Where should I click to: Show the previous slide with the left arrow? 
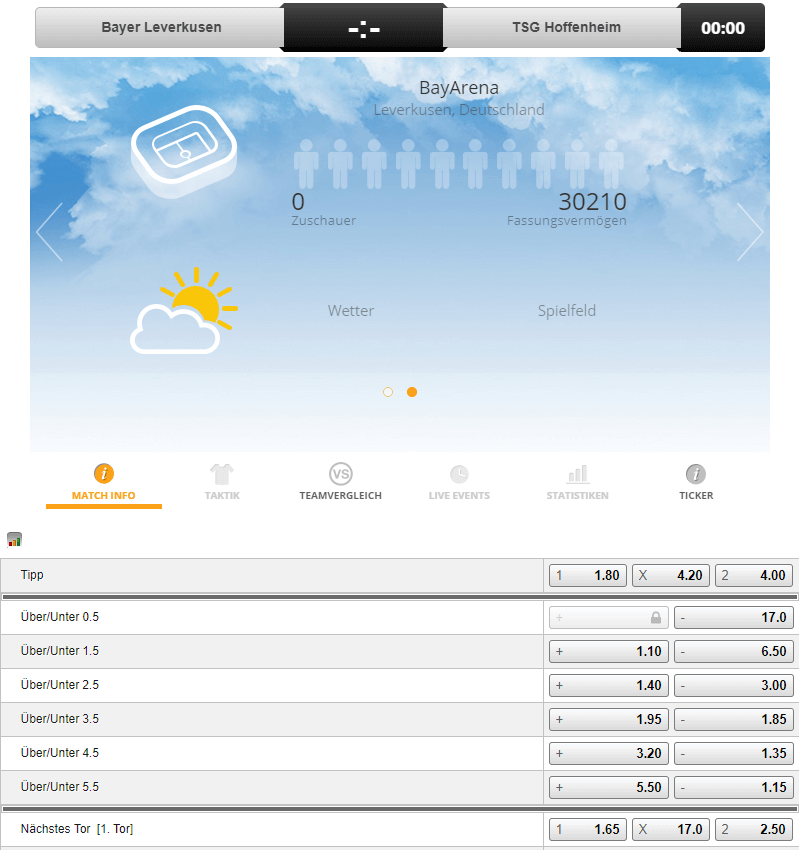49,232
